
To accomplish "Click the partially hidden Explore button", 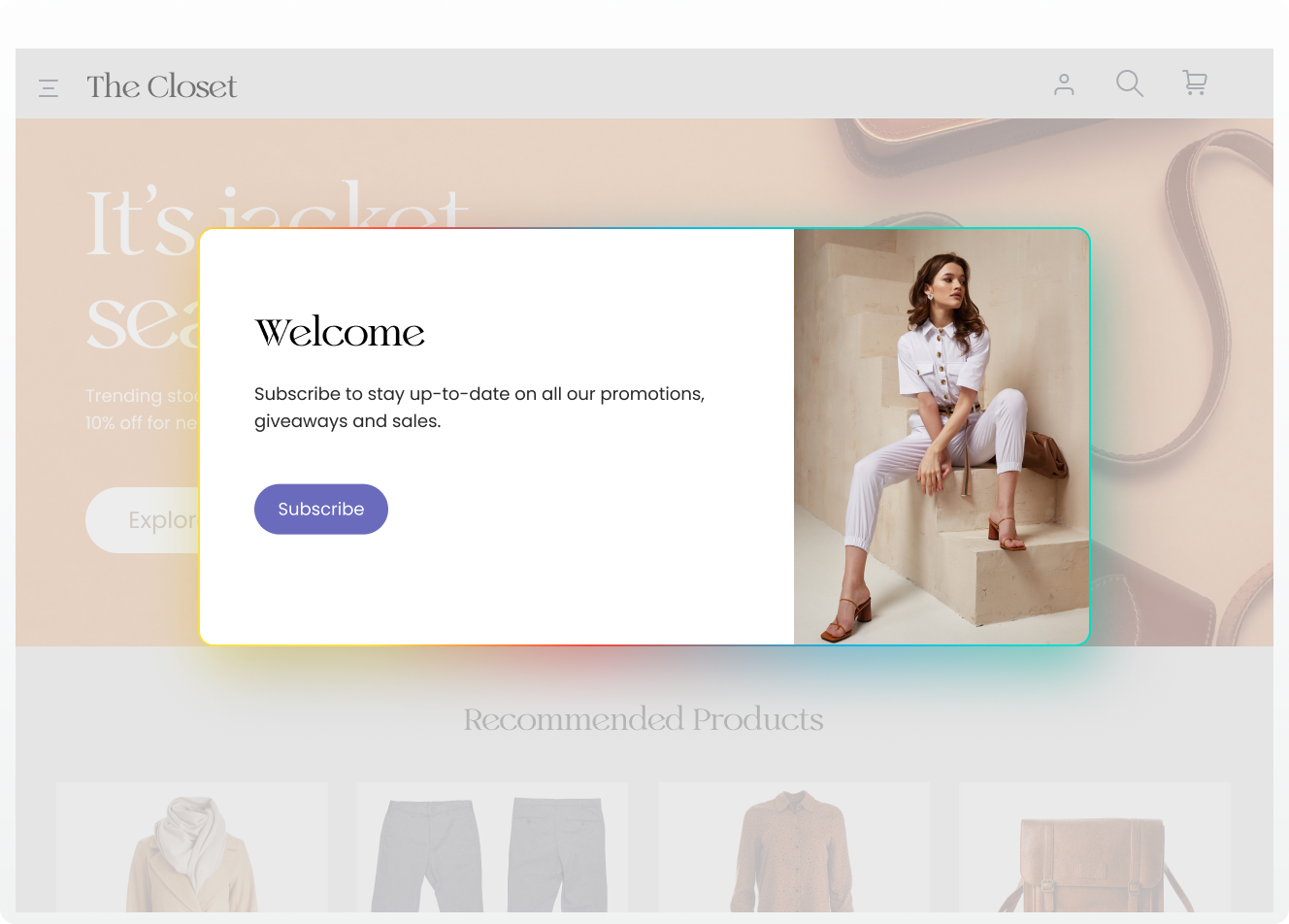I will coord(143,520).
